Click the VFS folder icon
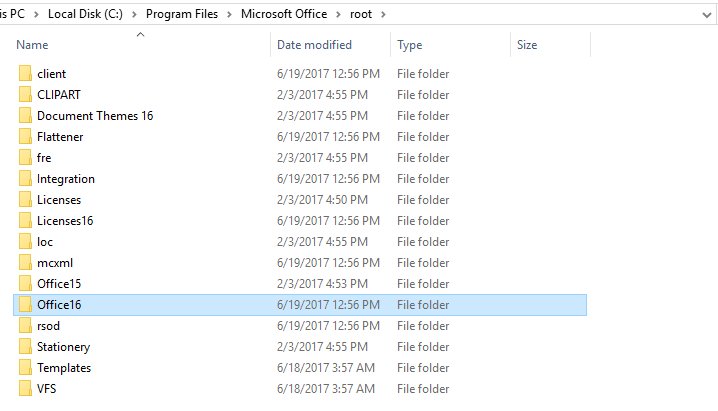This screenshot has width=718, height=411. tap(26, 389)
